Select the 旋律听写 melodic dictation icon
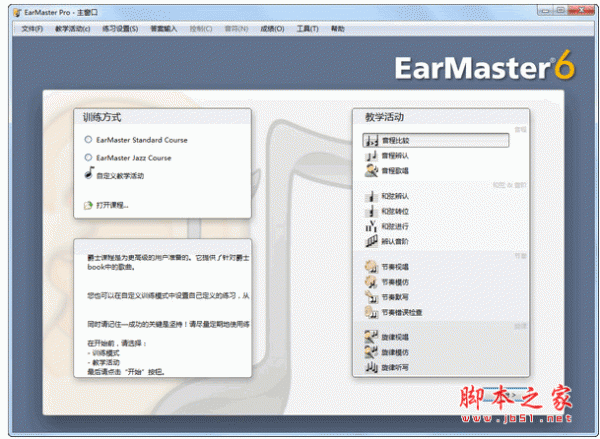 coord(371,367)
